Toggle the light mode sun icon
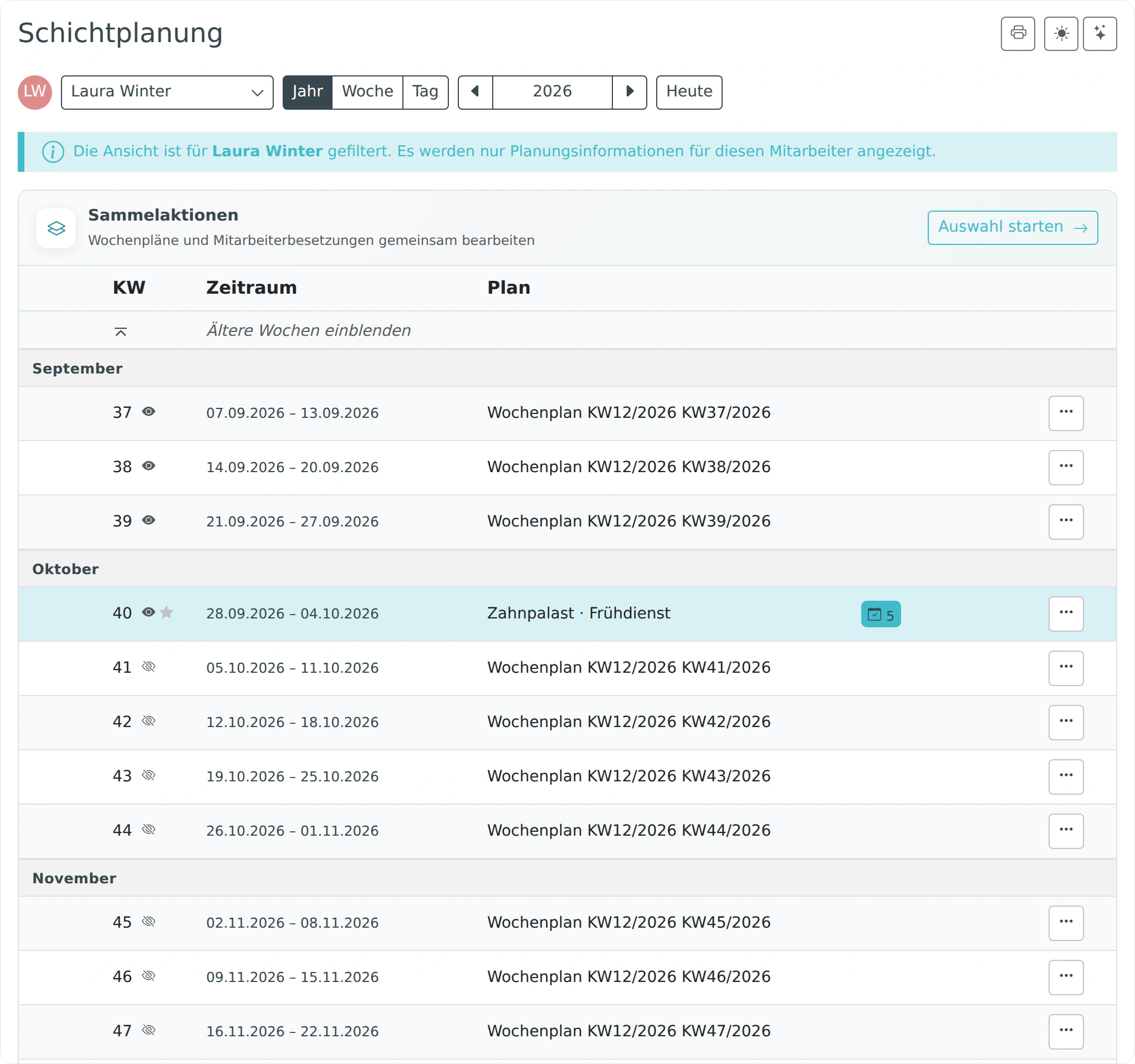1135x1064 pixels. [x=1061, y=34]
